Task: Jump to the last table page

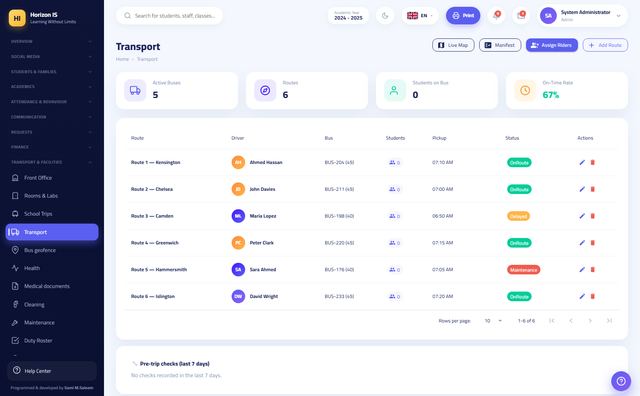Action: [x=609, y=321]
